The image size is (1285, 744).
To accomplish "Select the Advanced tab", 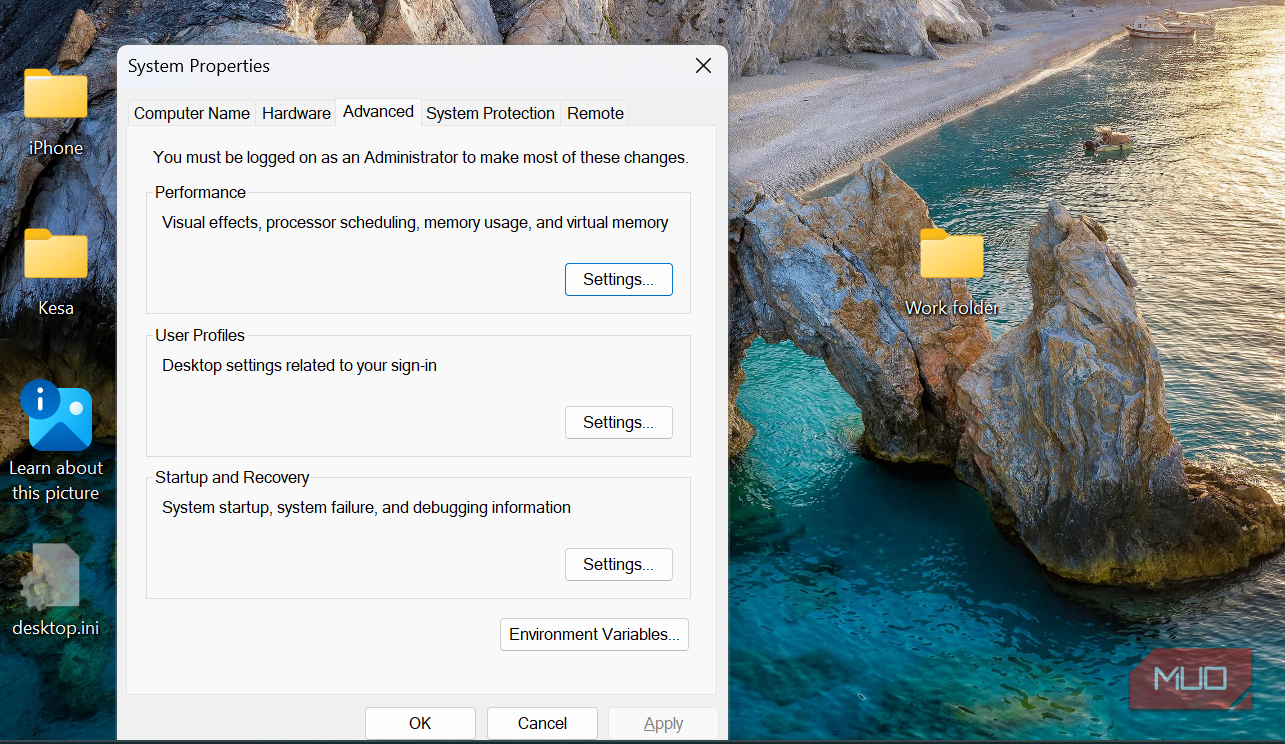I will coord(378,112).
